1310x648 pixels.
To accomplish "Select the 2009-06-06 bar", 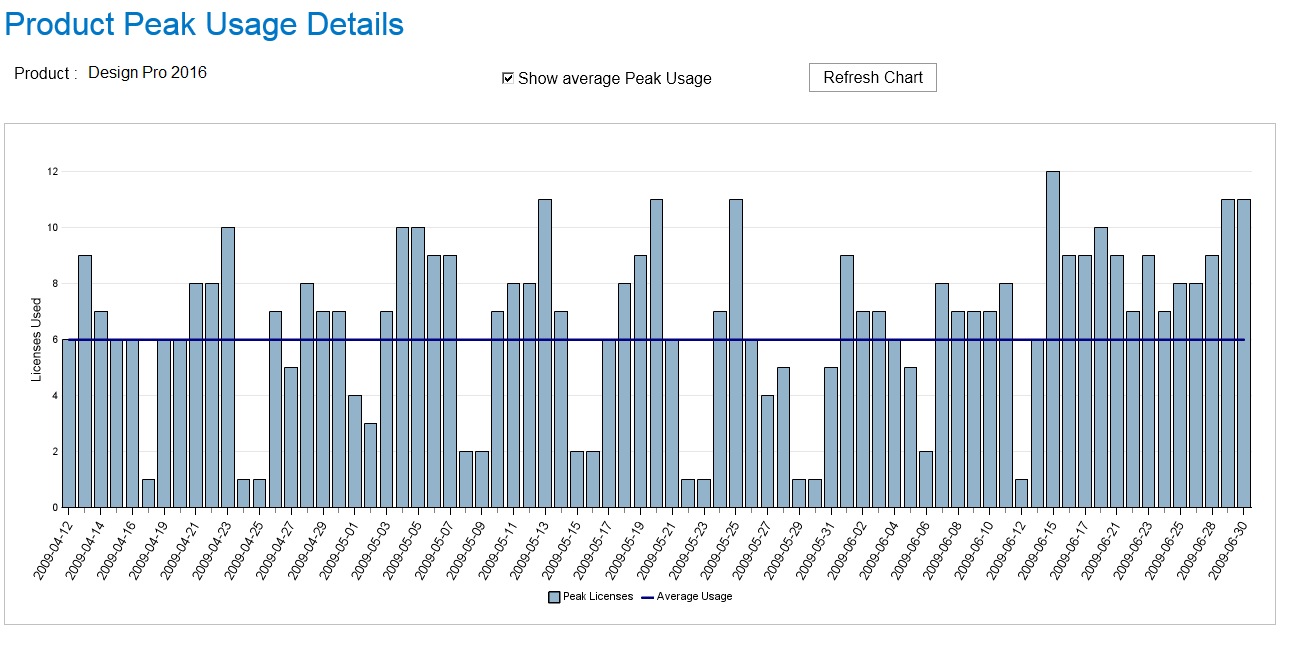I will click(x=926, y=479).
